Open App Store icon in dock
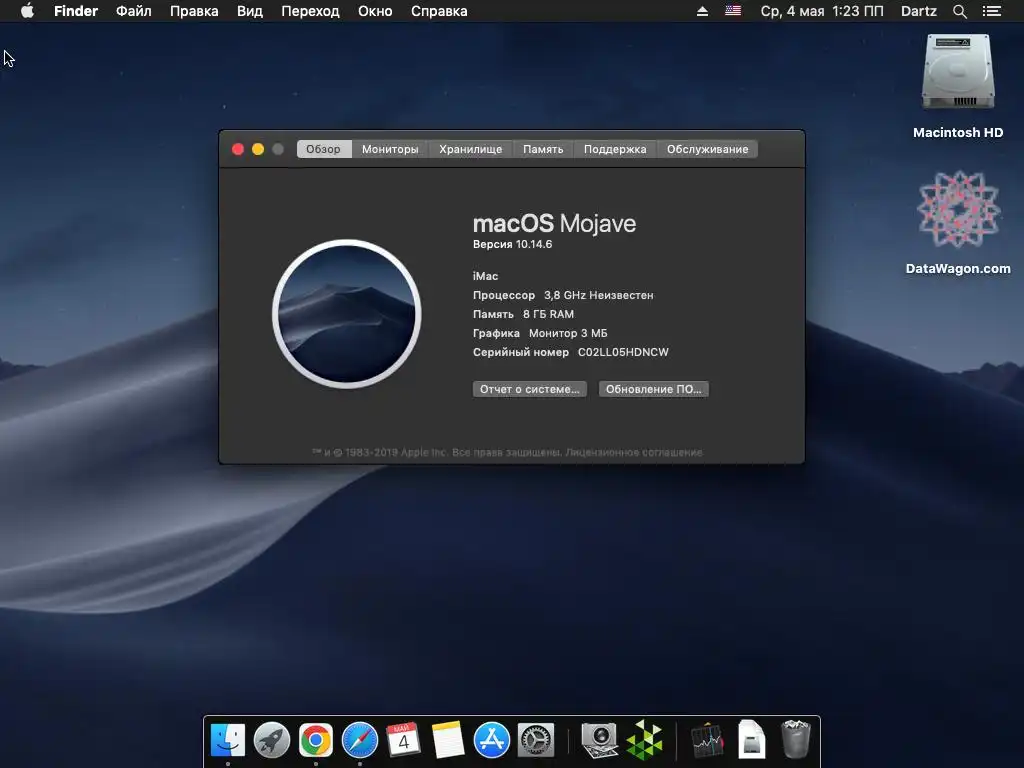Viewport: 1024px width, 768px height. pos(492,741)
